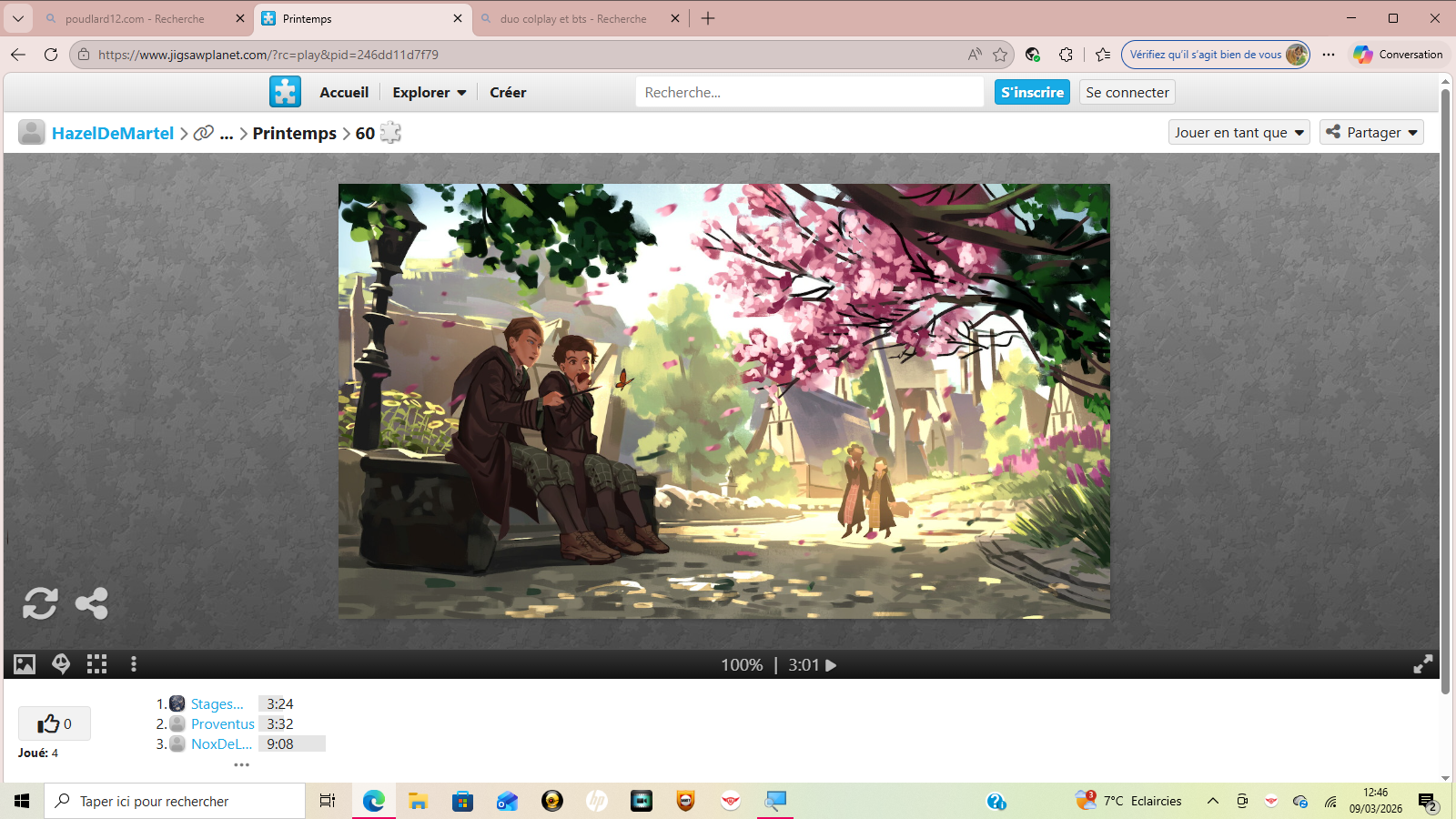Go to the Printemps breadcrumb
Viewport: 1456px width, 819px height.
pyautogui.click(x=295, y=133)
